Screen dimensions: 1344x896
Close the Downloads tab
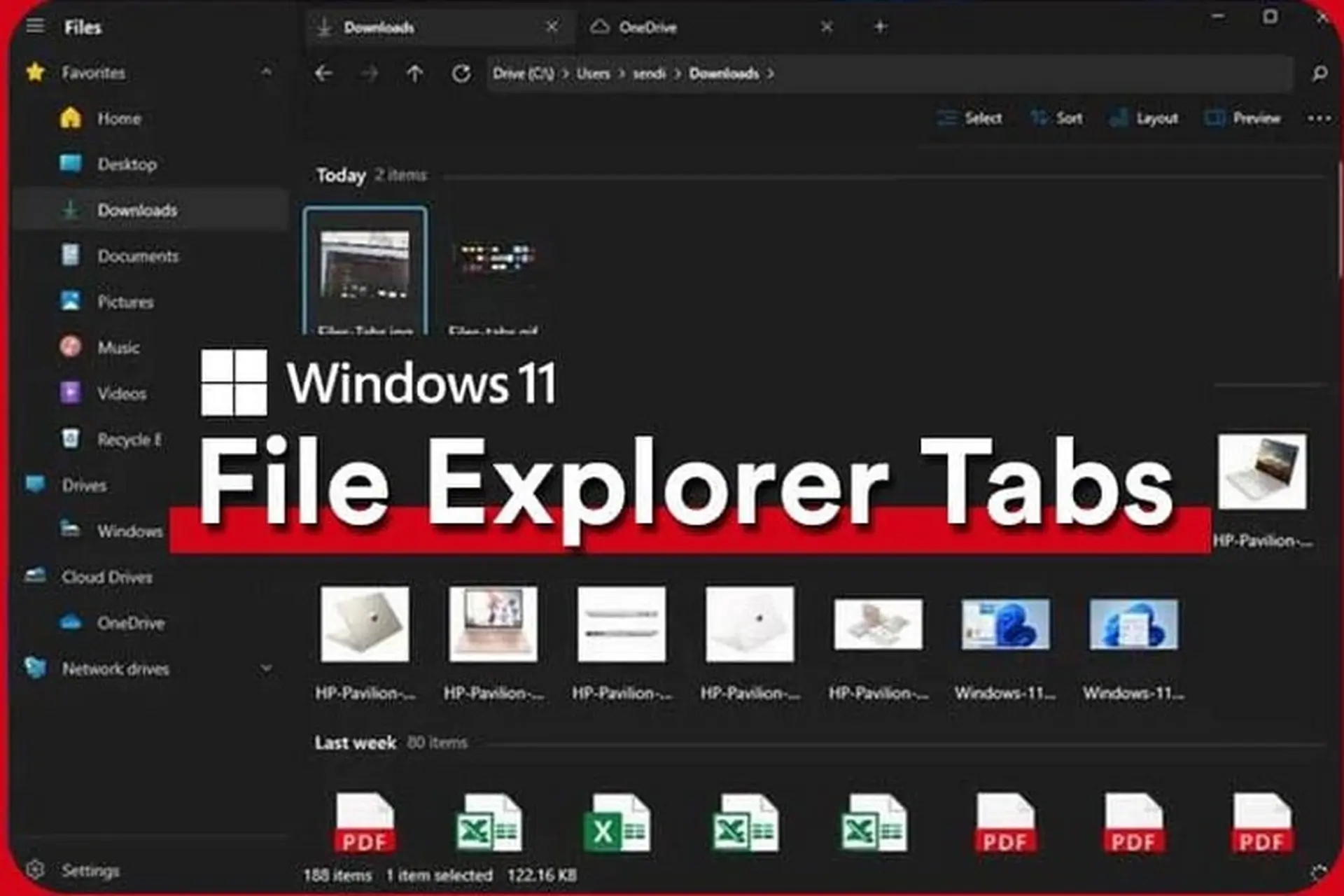click(552, 27)
